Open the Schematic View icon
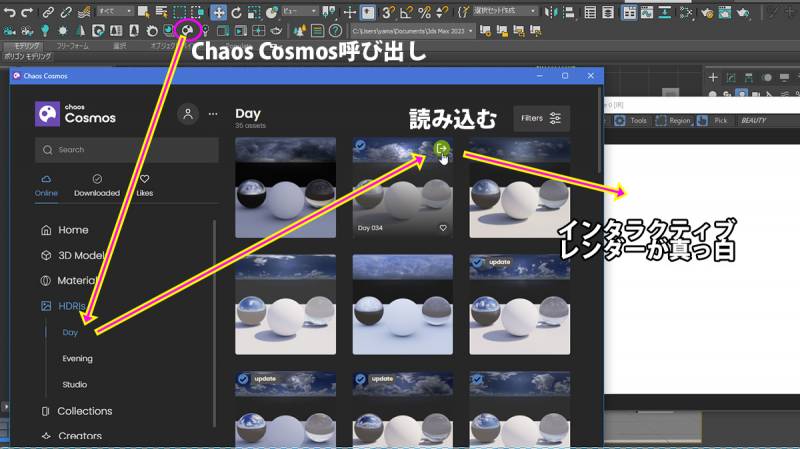This screenshot has height=449, width=800. click(x=665, y=12)
